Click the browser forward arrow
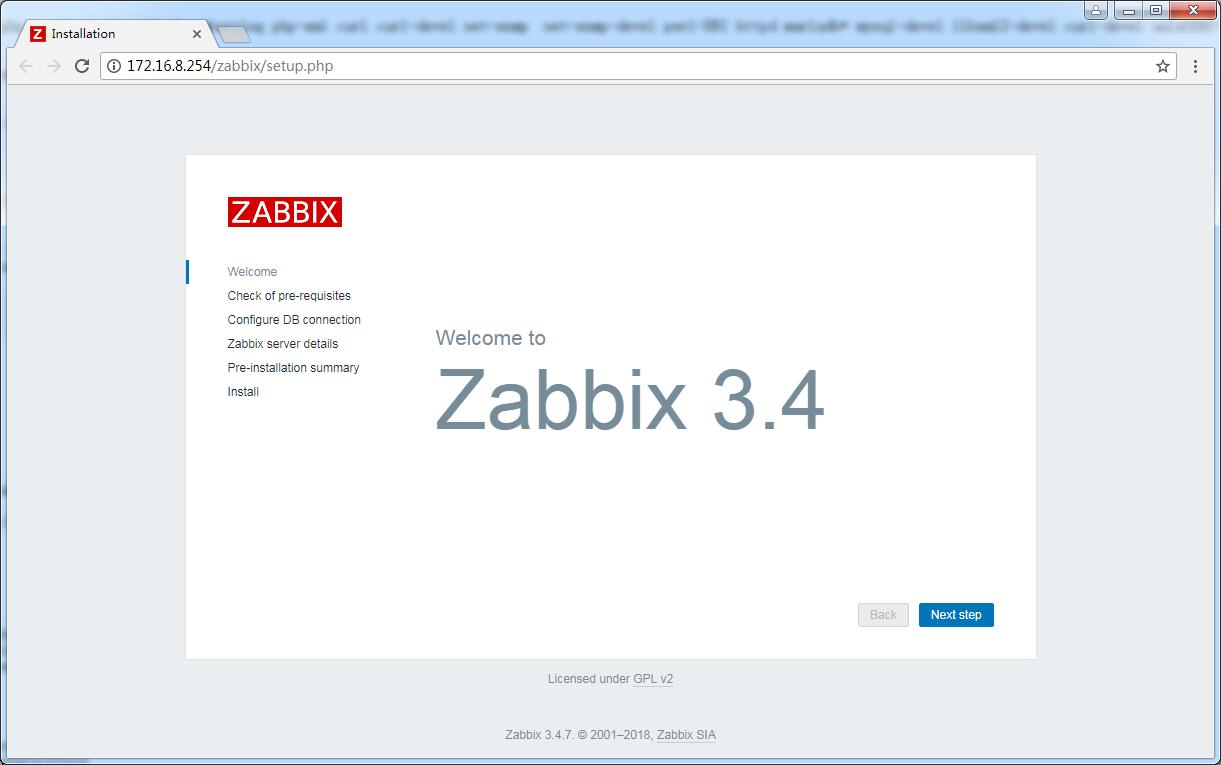 point(54,66)
